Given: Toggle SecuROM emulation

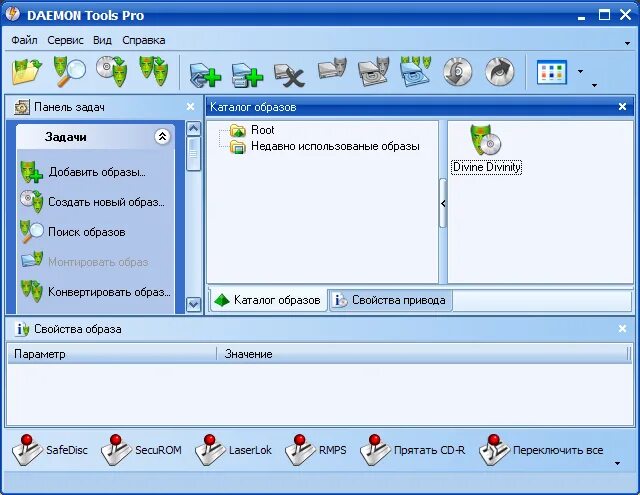Looking at the screenshot, I should [142, 450].
